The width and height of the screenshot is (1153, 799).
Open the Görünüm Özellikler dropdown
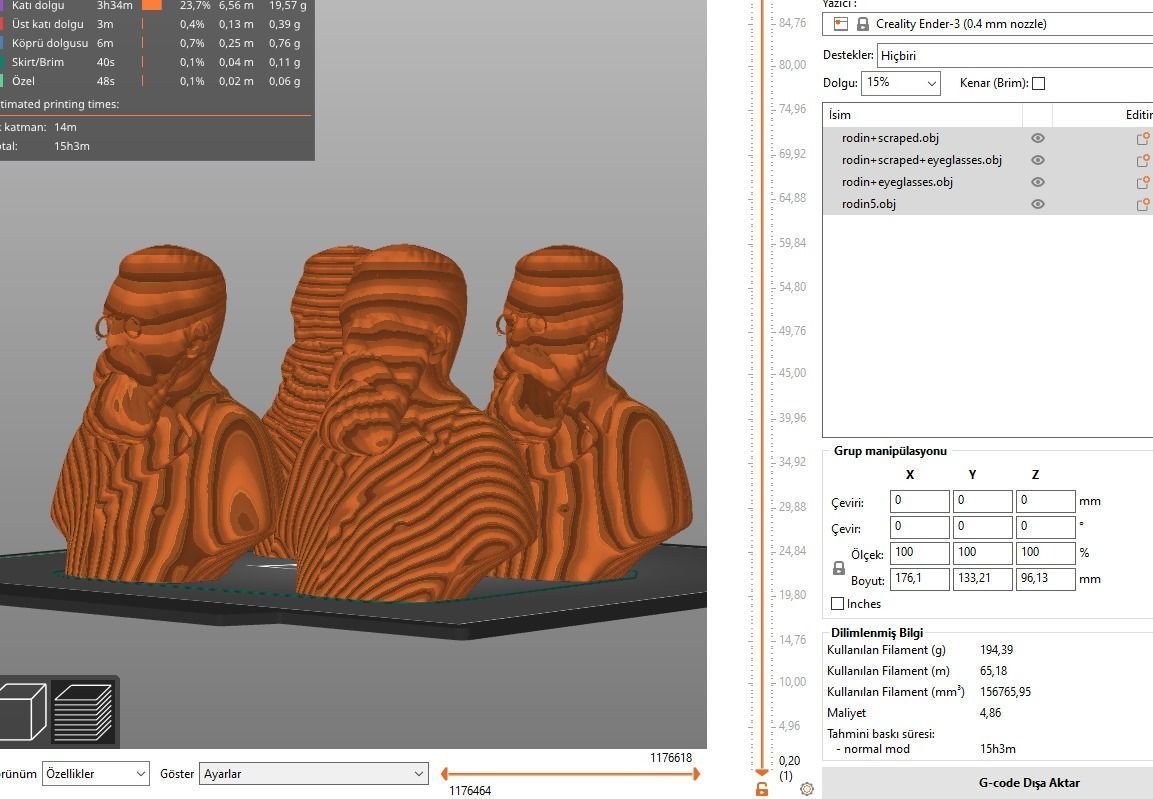click(95, 773)
